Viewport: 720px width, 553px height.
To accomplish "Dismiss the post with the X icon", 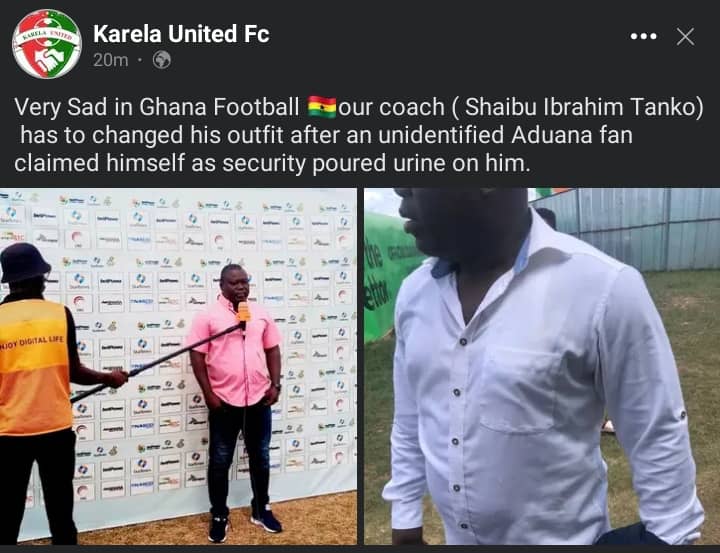I will pyautogui.click(x=685, y=36).
